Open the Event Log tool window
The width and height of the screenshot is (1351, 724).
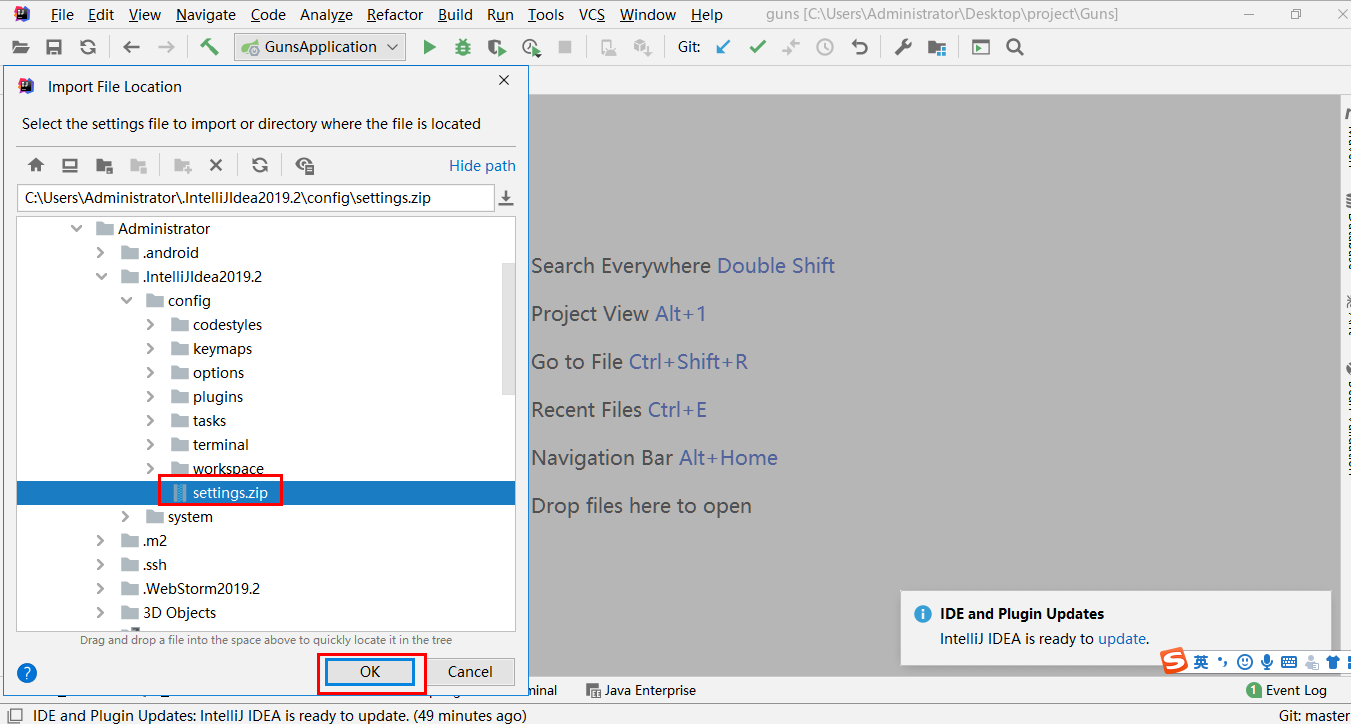[x=1286, y=690]
